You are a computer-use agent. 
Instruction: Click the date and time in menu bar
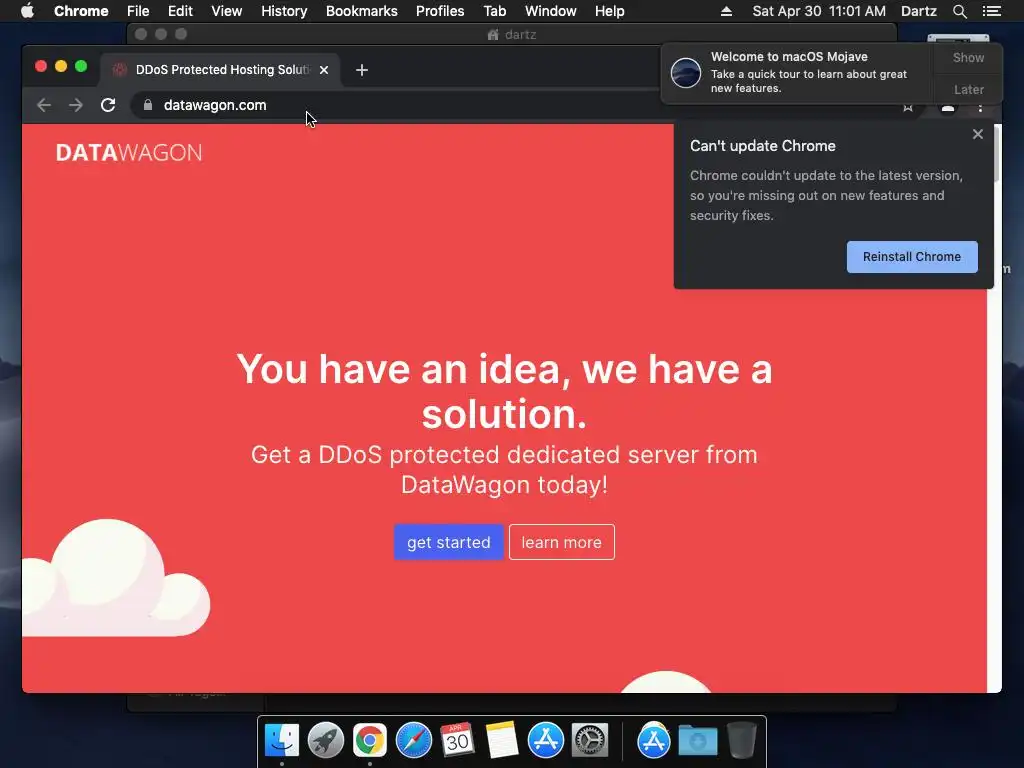[x=819, y=11]
